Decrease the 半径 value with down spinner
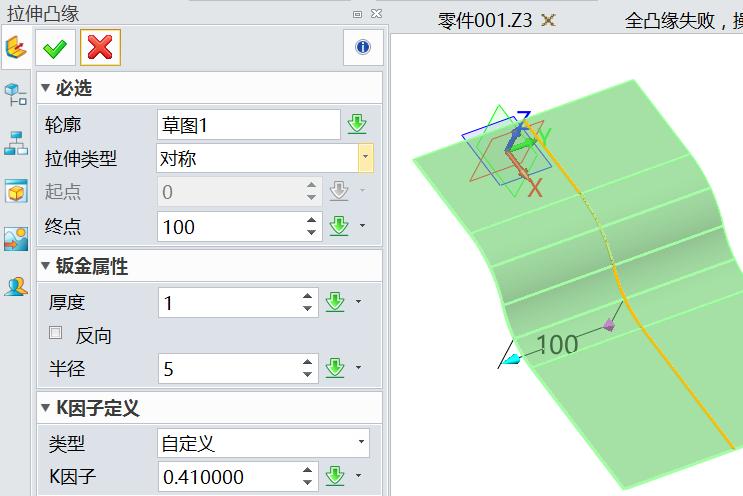This screenshot has height=496, width=743. point(308,374)
